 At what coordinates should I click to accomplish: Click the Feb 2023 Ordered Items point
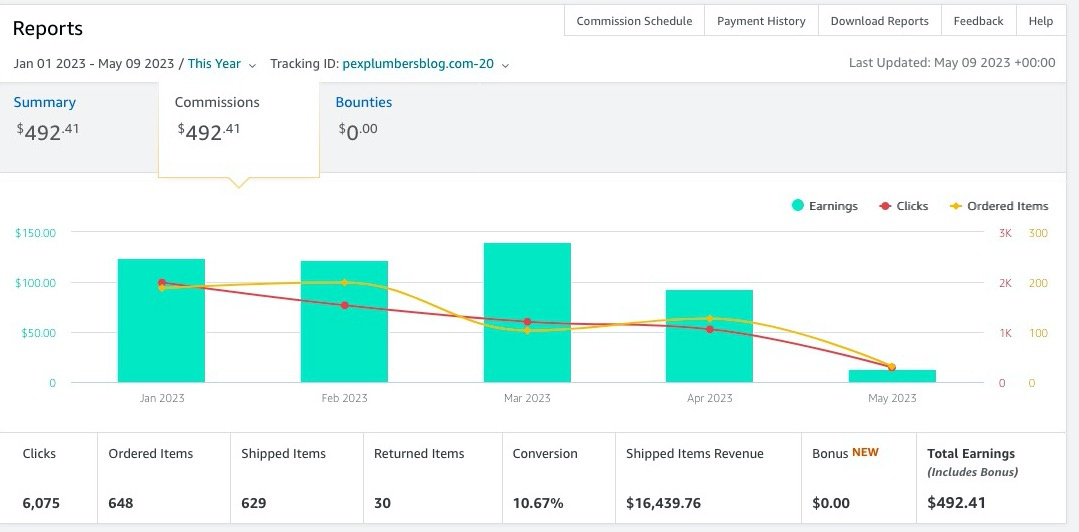pos(344,282)
